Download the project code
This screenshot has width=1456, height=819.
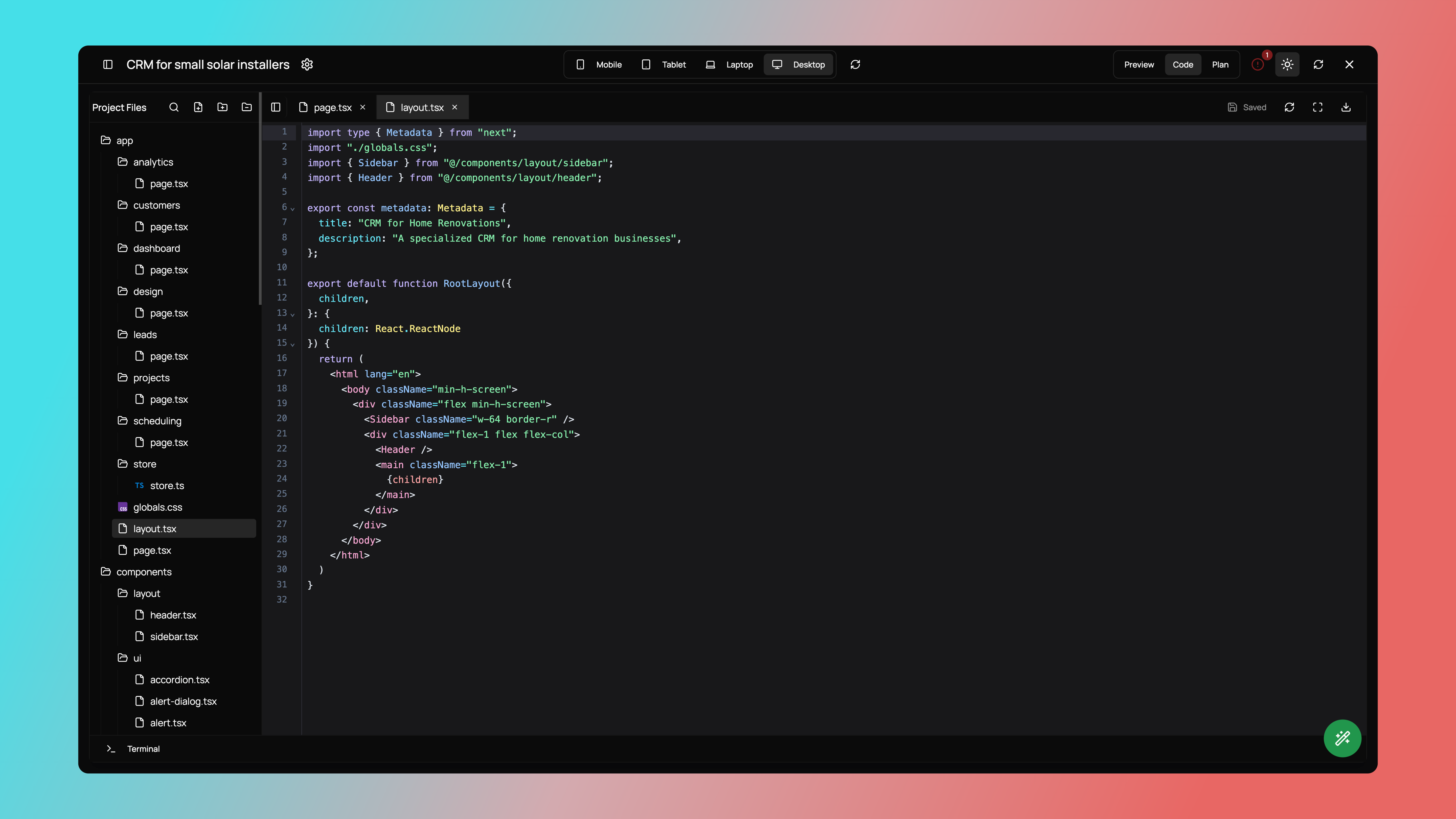[x=1346, y=107]
